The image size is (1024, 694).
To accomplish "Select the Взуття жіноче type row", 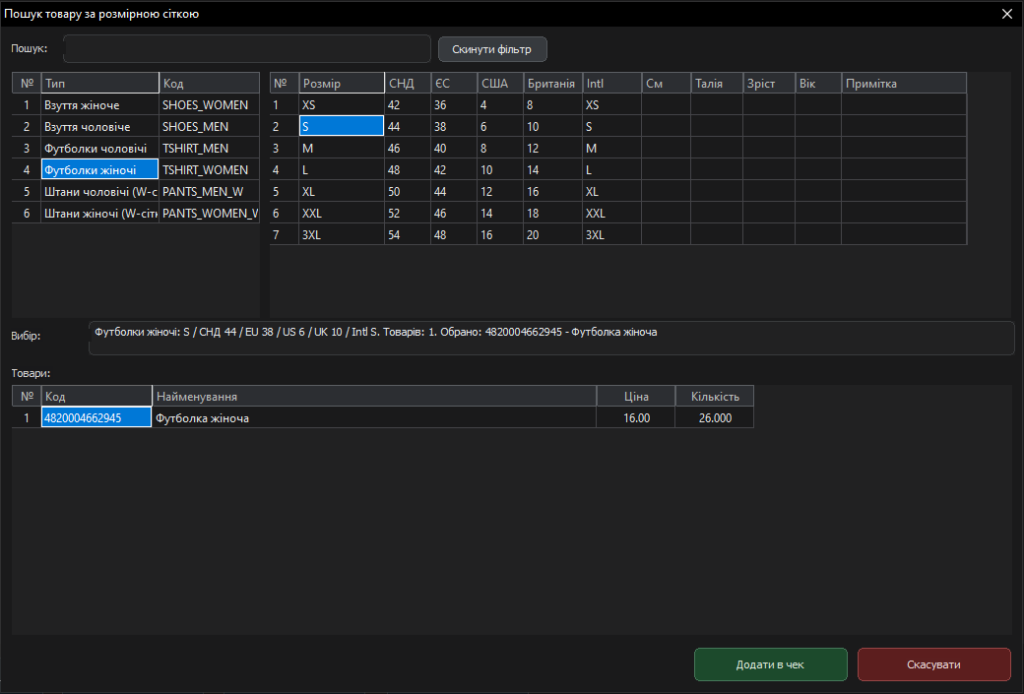I will click(x=99, y=104).
